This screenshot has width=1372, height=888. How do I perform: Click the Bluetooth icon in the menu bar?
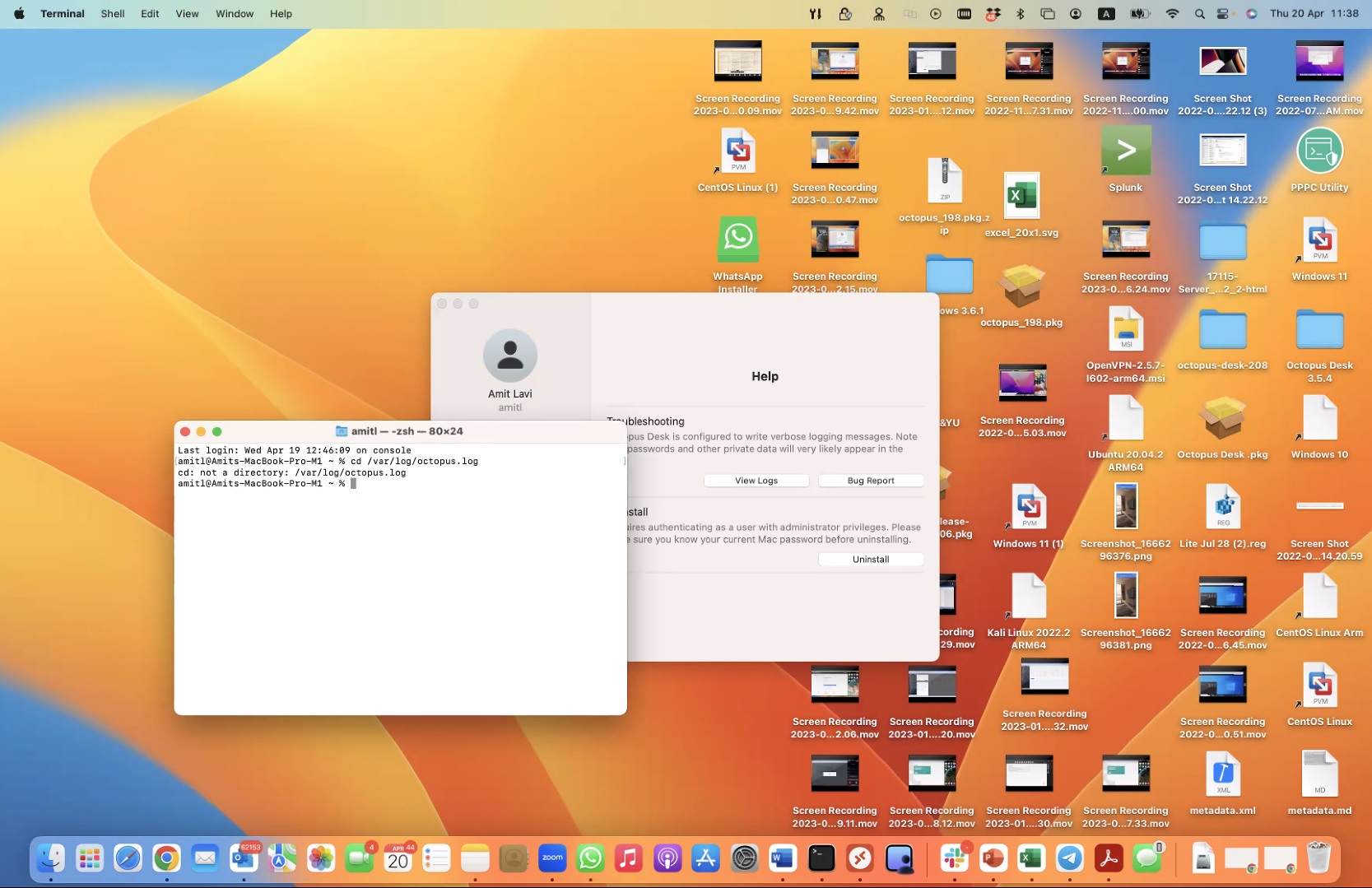click(x=1021, y=14)
